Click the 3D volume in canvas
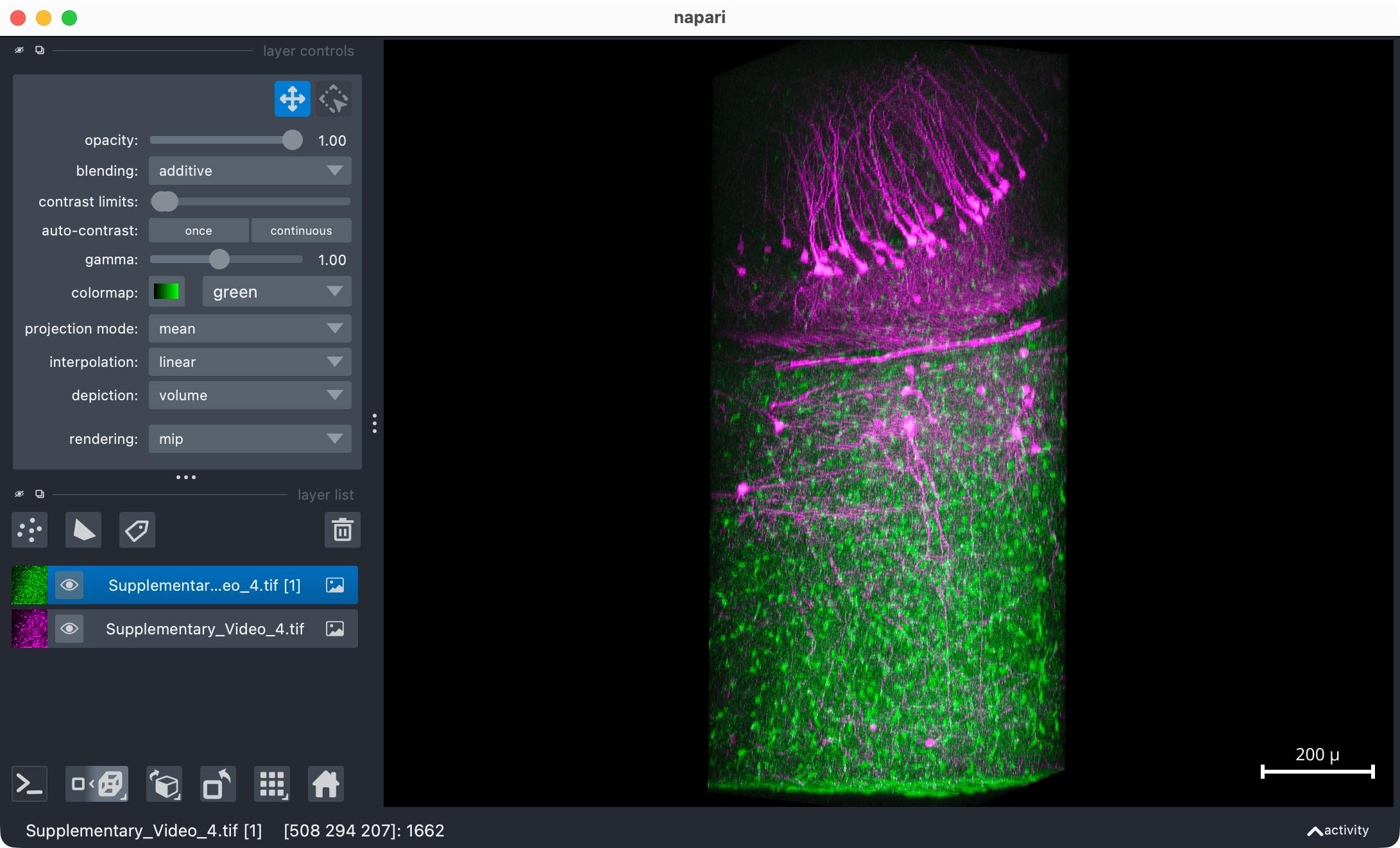The image size is (1400, 848). point(889,423)
